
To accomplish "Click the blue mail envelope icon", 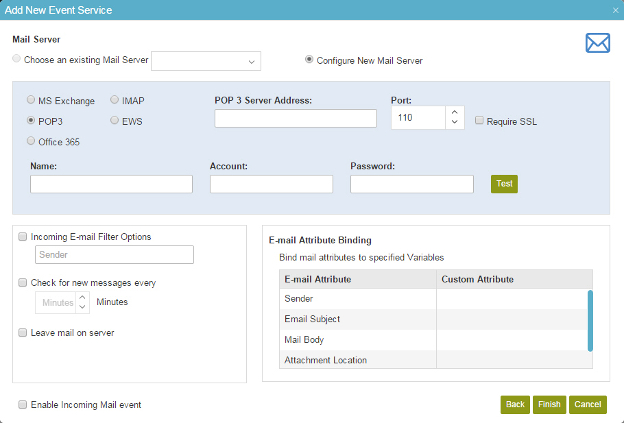I will click(x=597, y=43).
